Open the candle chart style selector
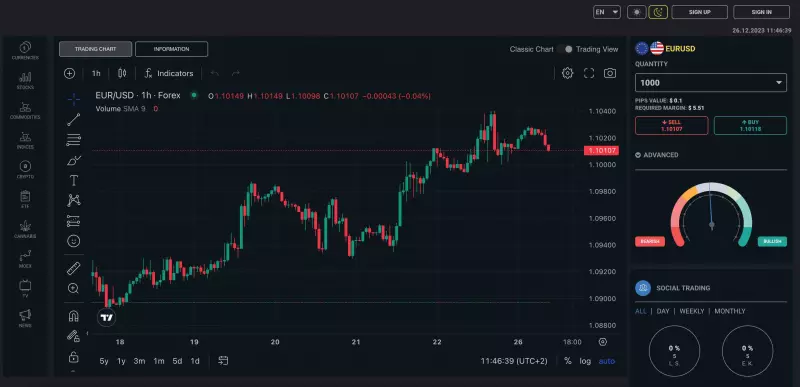 (121, 73)
